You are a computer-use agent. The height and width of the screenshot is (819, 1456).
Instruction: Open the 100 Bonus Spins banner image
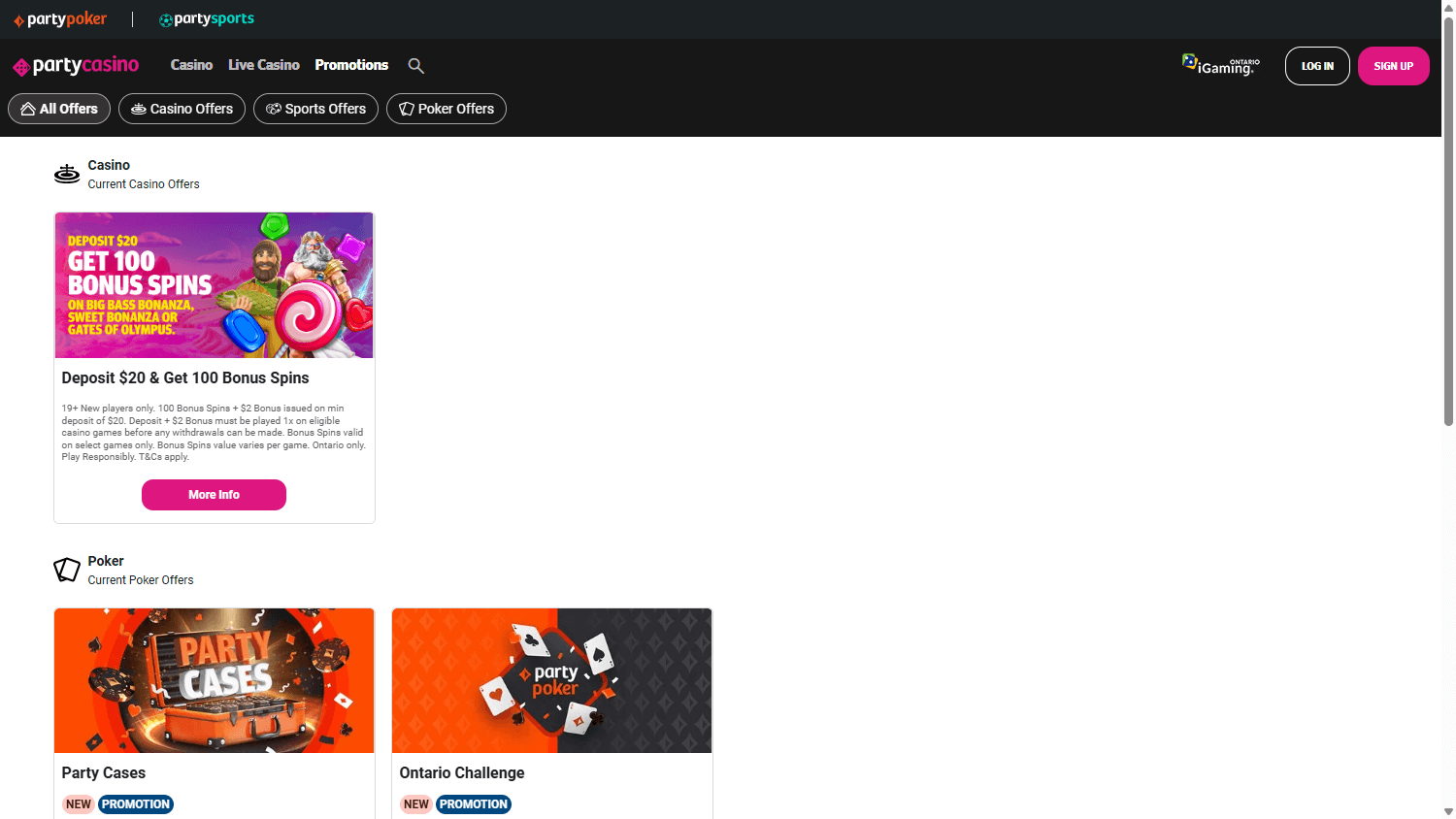215,285
